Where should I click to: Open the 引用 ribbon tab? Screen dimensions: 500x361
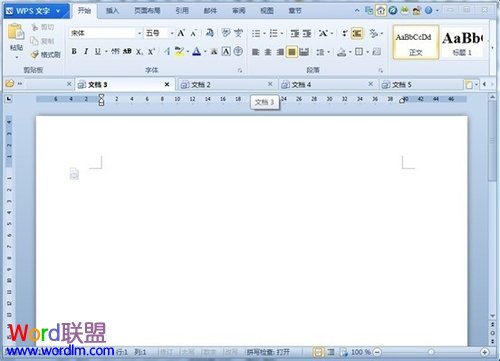click(182, 11)
